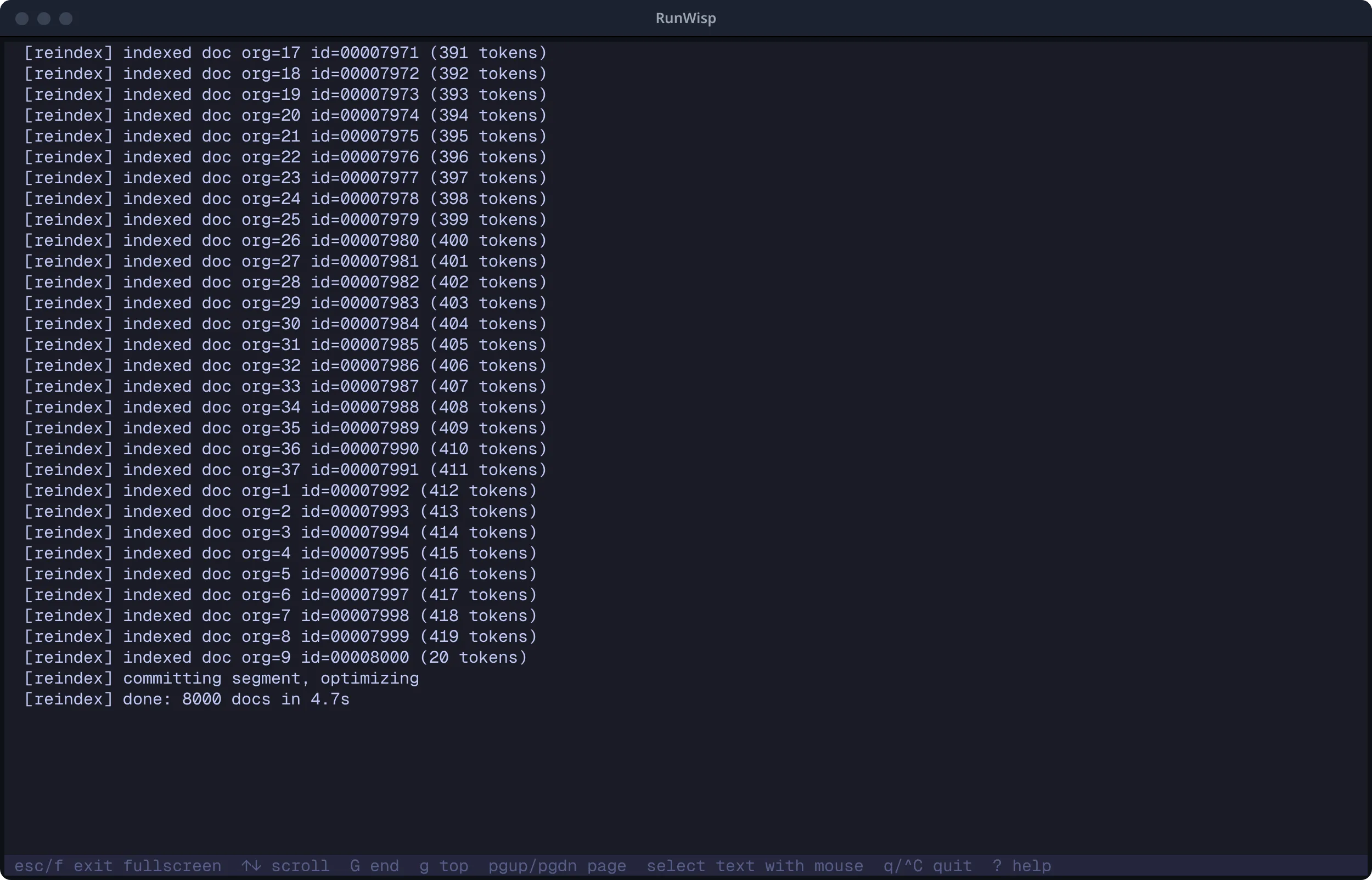Image resolution: width=1372 pixels, height=880 pixels.
Task: Click log line with id=00007994
Action: click(280, 533)
